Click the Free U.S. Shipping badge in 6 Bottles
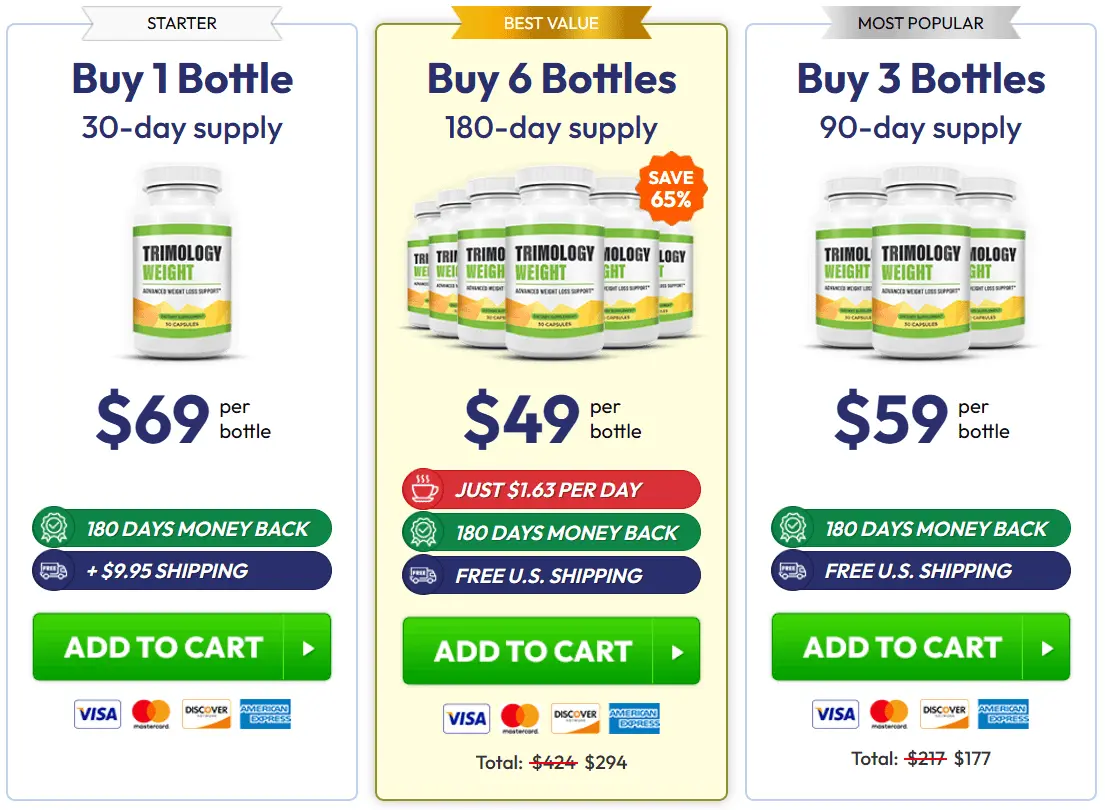This screenshot has width=1105, height=810. tap(551, 575)
